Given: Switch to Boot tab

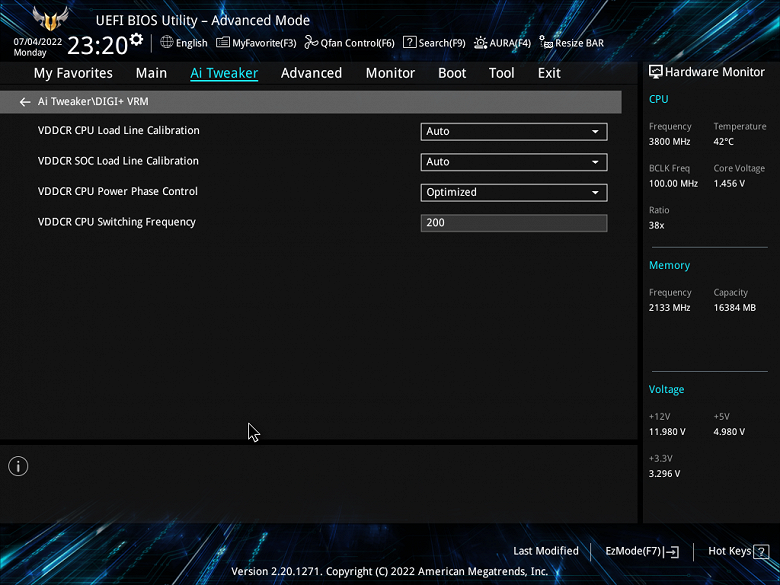Looking at the screenshot, I should point(452,73).
